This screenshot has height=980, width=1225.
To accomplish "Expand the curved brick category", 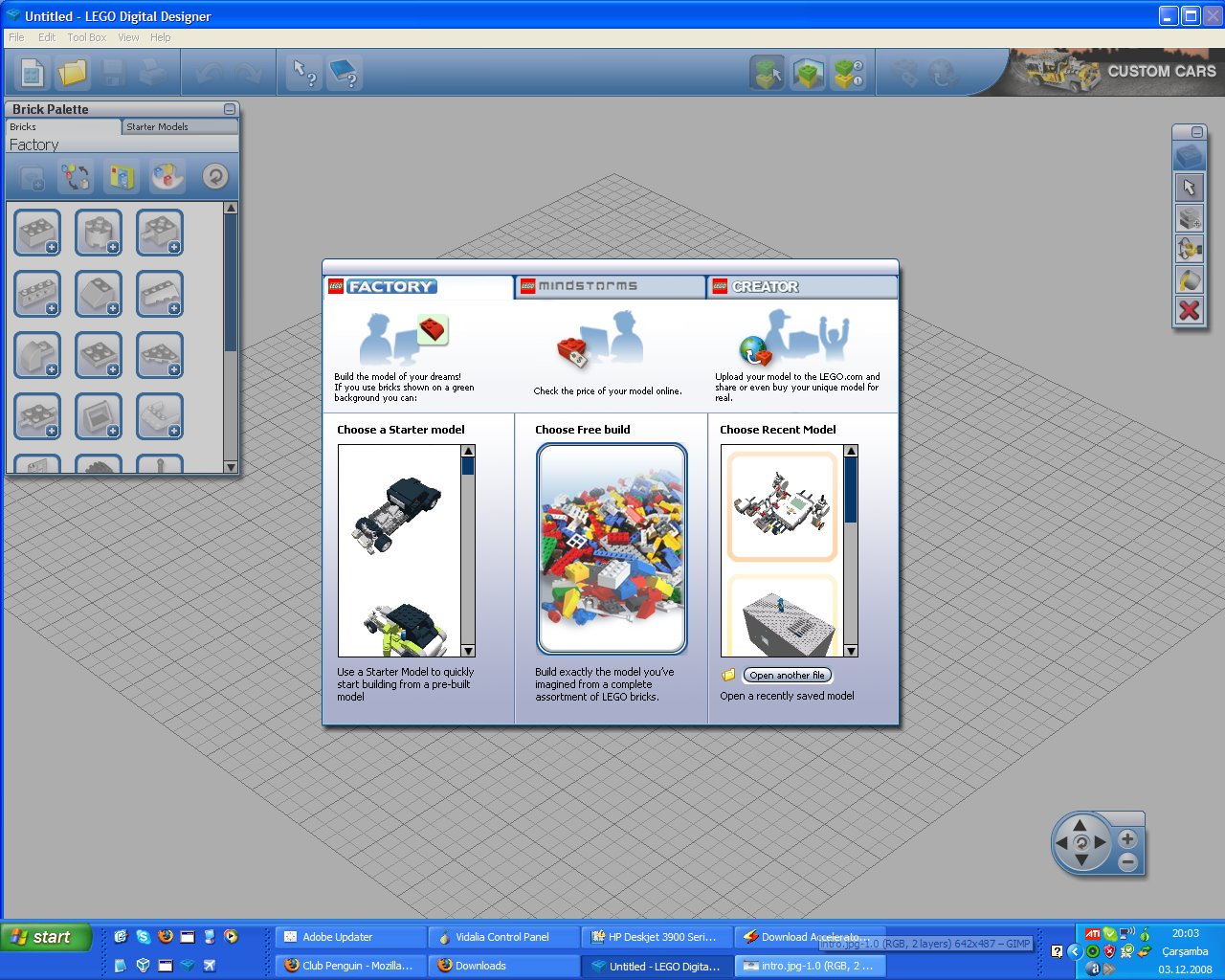I will pyautogui.click(x=37, y=355).
